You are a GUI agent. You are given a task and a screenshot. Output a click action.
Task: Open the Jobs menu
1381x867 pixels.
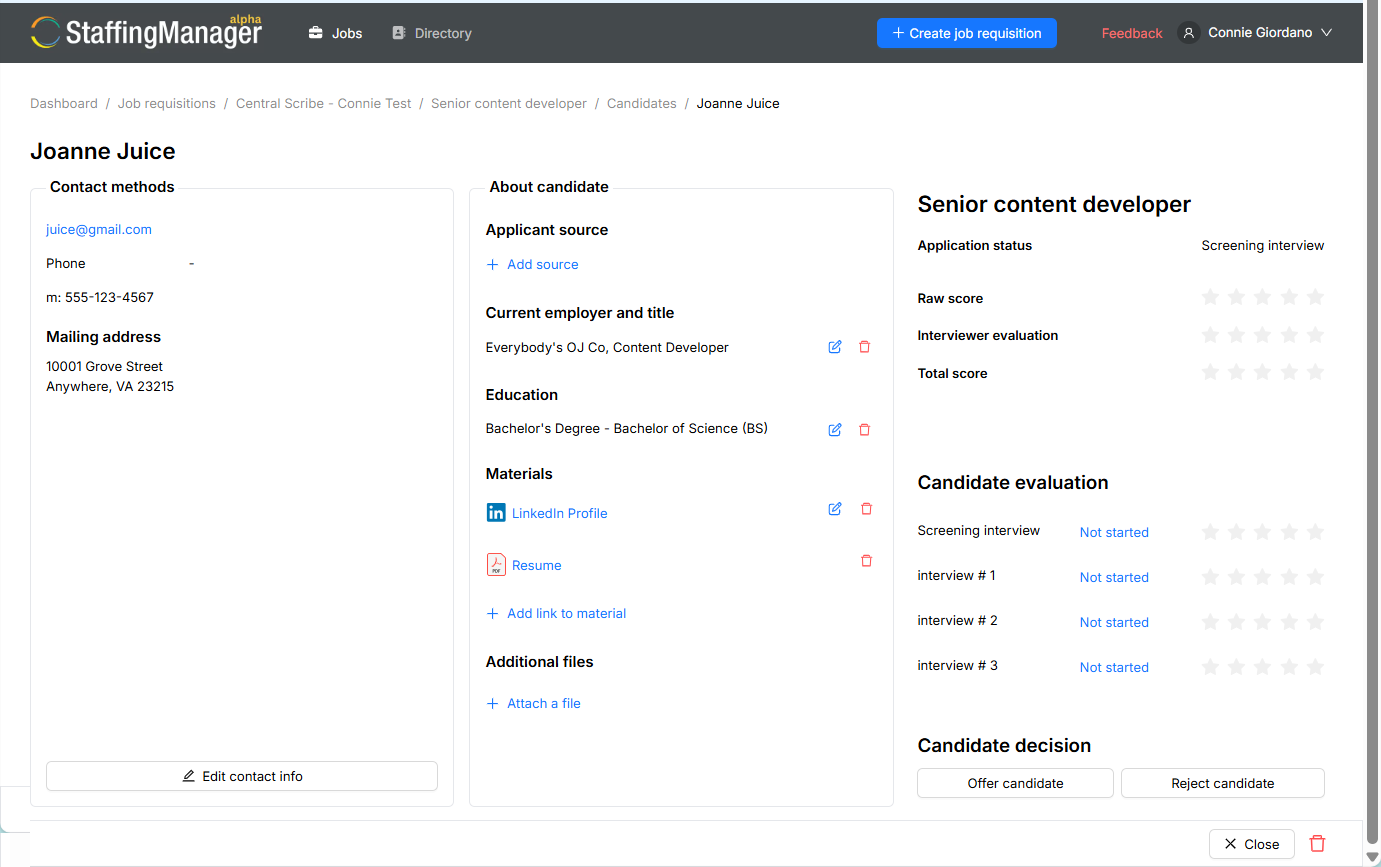click(x=335, y=33)
